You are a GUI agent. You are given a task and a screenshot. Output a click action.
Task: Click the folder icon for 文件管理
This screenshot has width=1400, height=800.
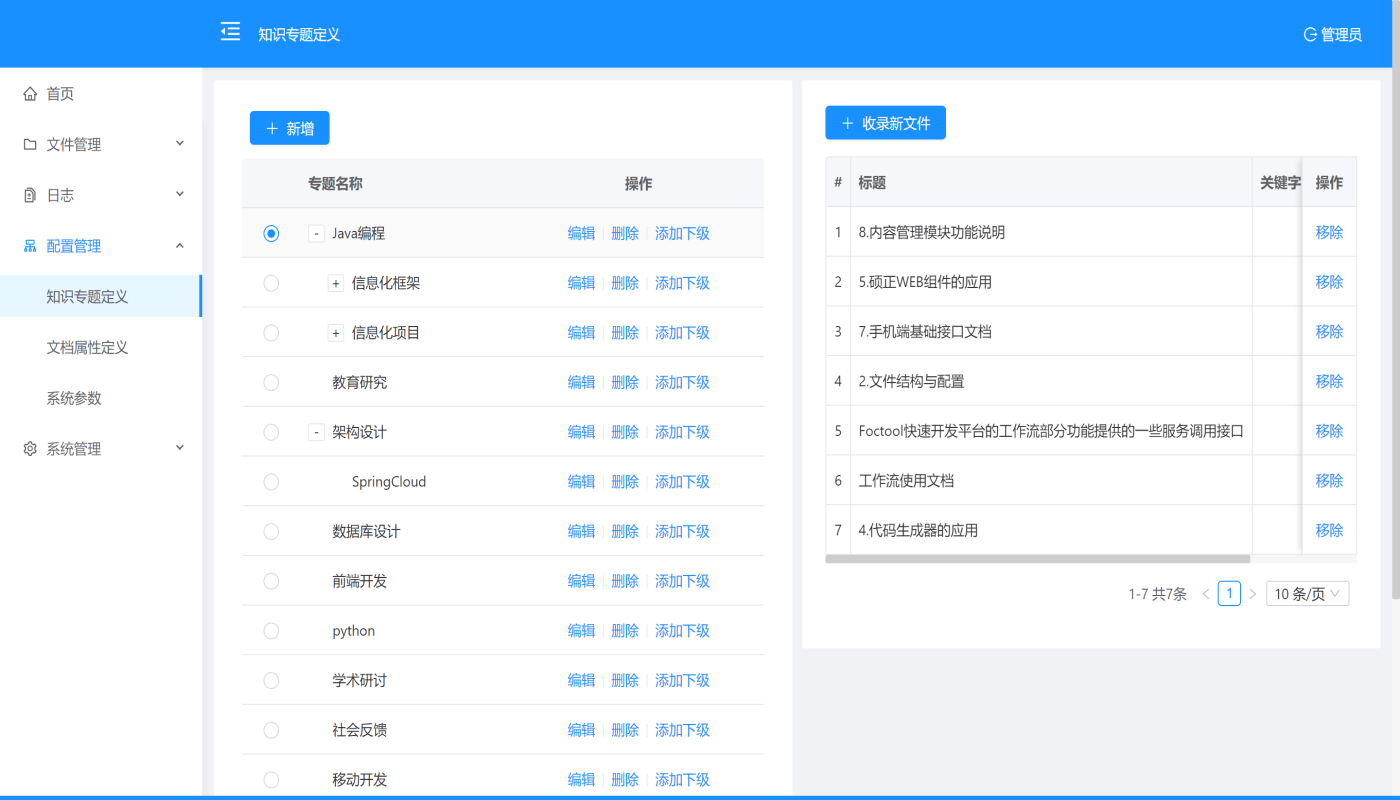pyautogui.click(x=28, y=143)
